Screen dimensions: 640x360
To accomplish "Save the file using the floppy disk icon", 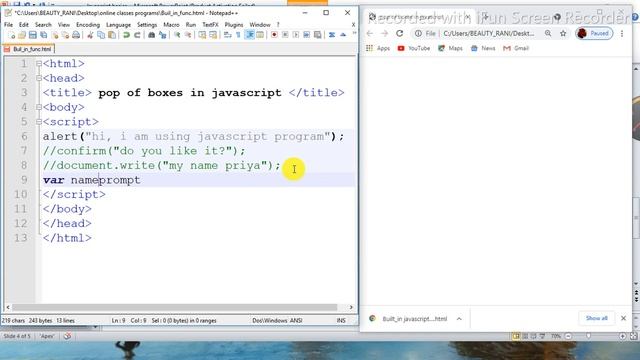I will point(33,35).
